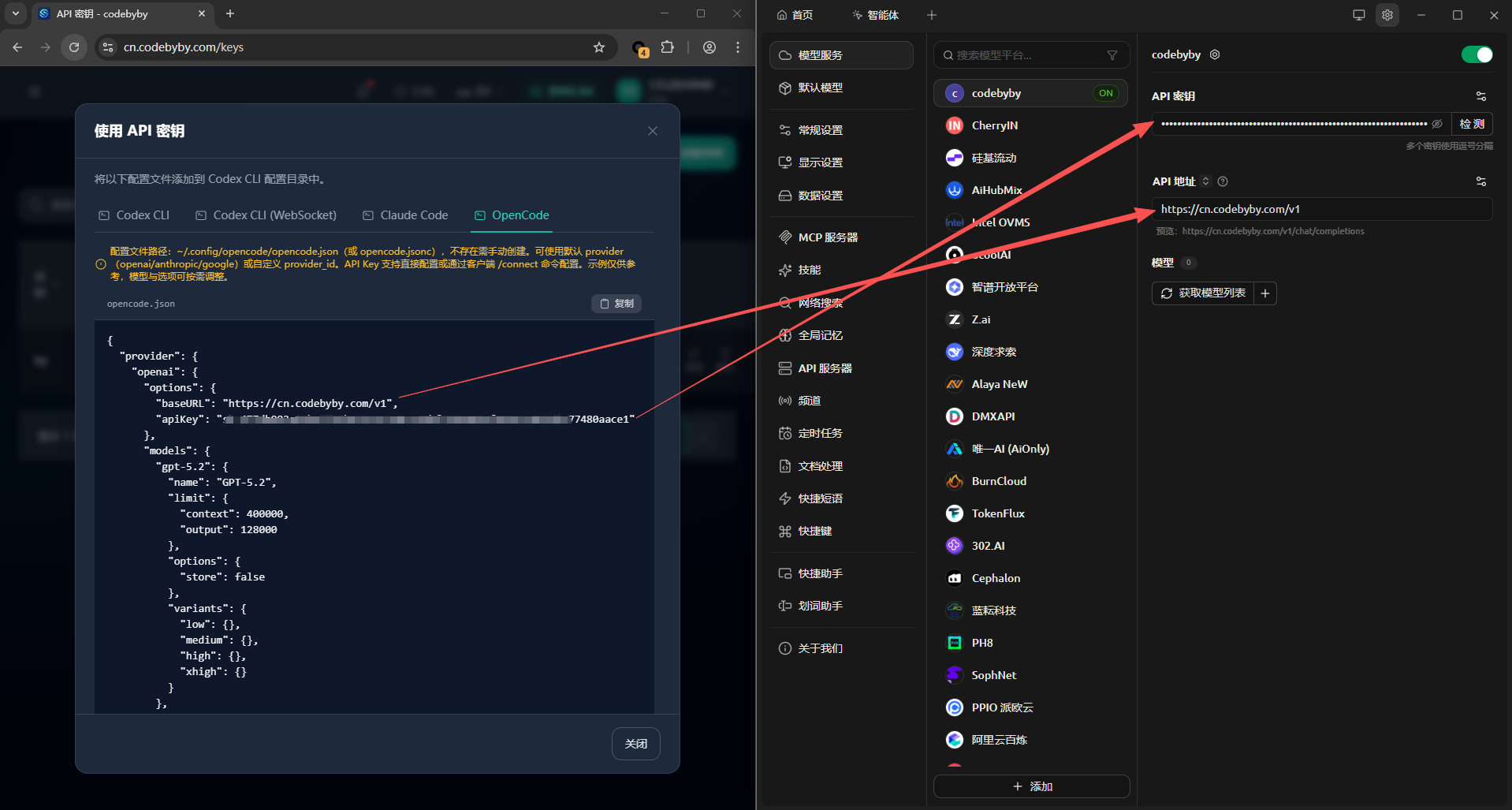Open new tab plus in app title bar
The height and width of the screenshot is (810, 1512).
pos(932,15)
